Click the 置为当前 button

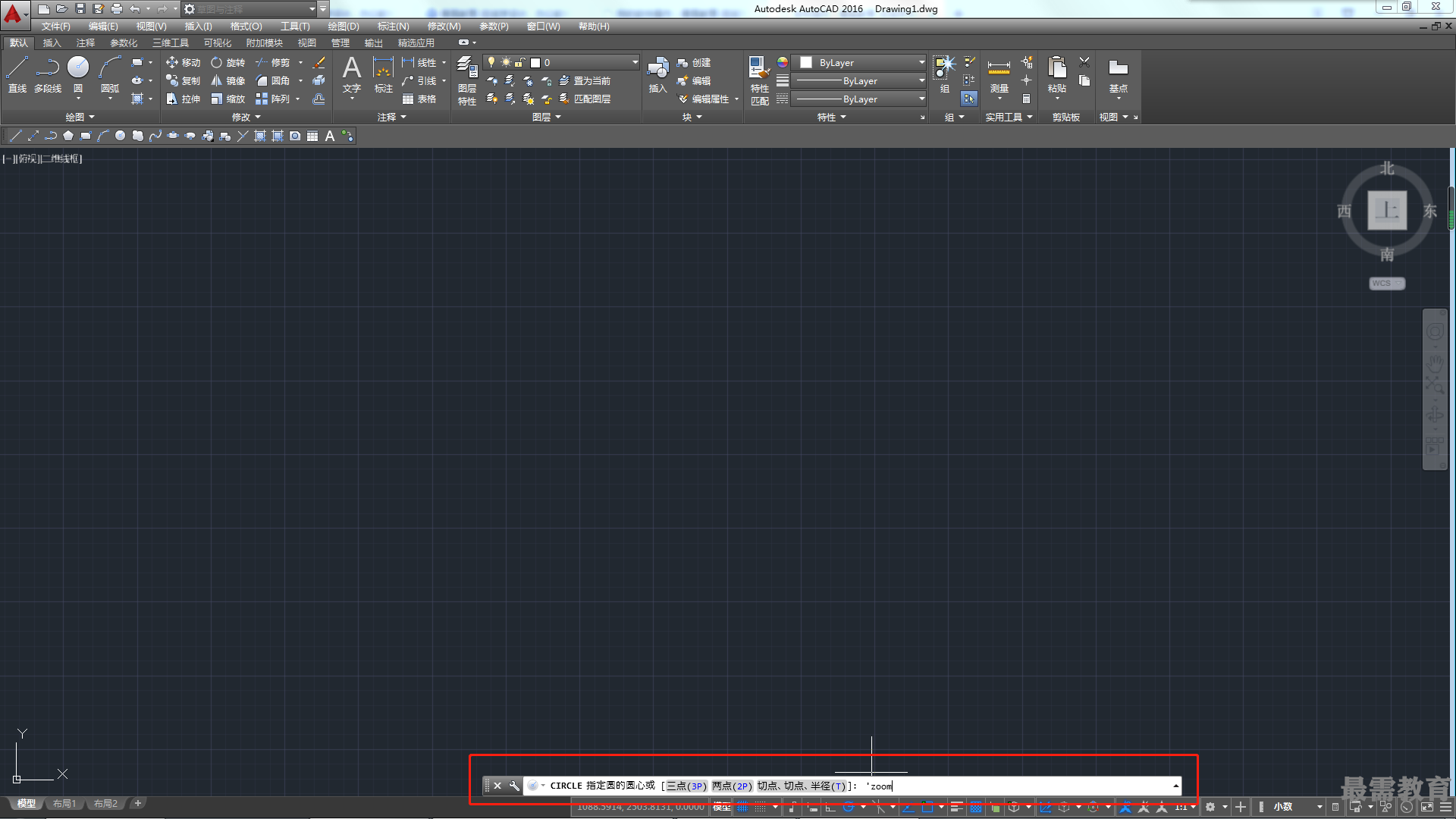[x=585, y=80]
